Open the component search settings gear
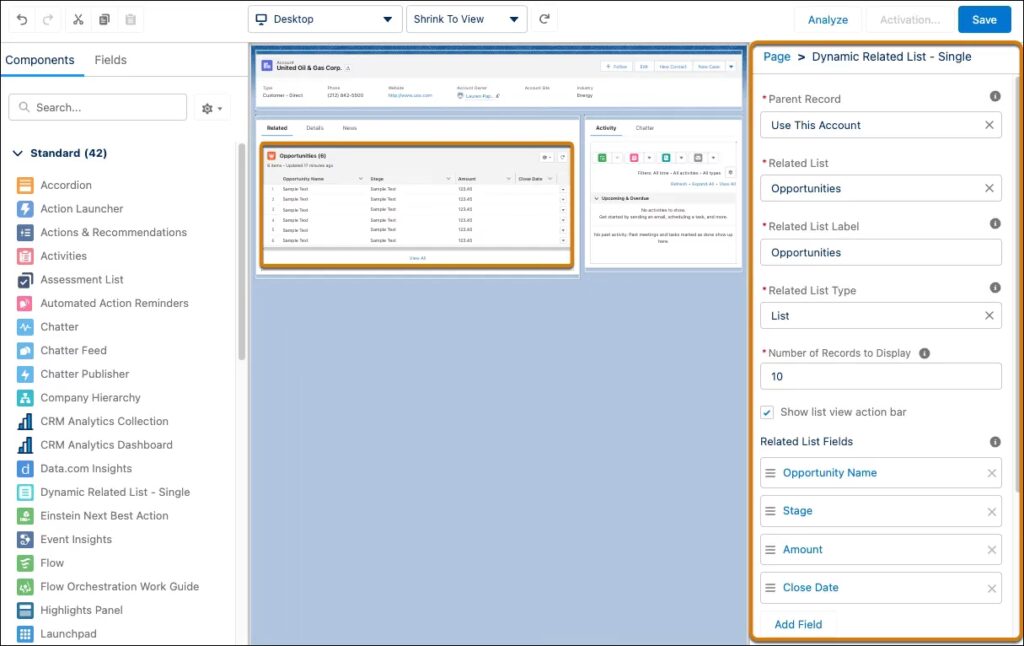This screenshot has height=646, width=1024. click(213, 108)
